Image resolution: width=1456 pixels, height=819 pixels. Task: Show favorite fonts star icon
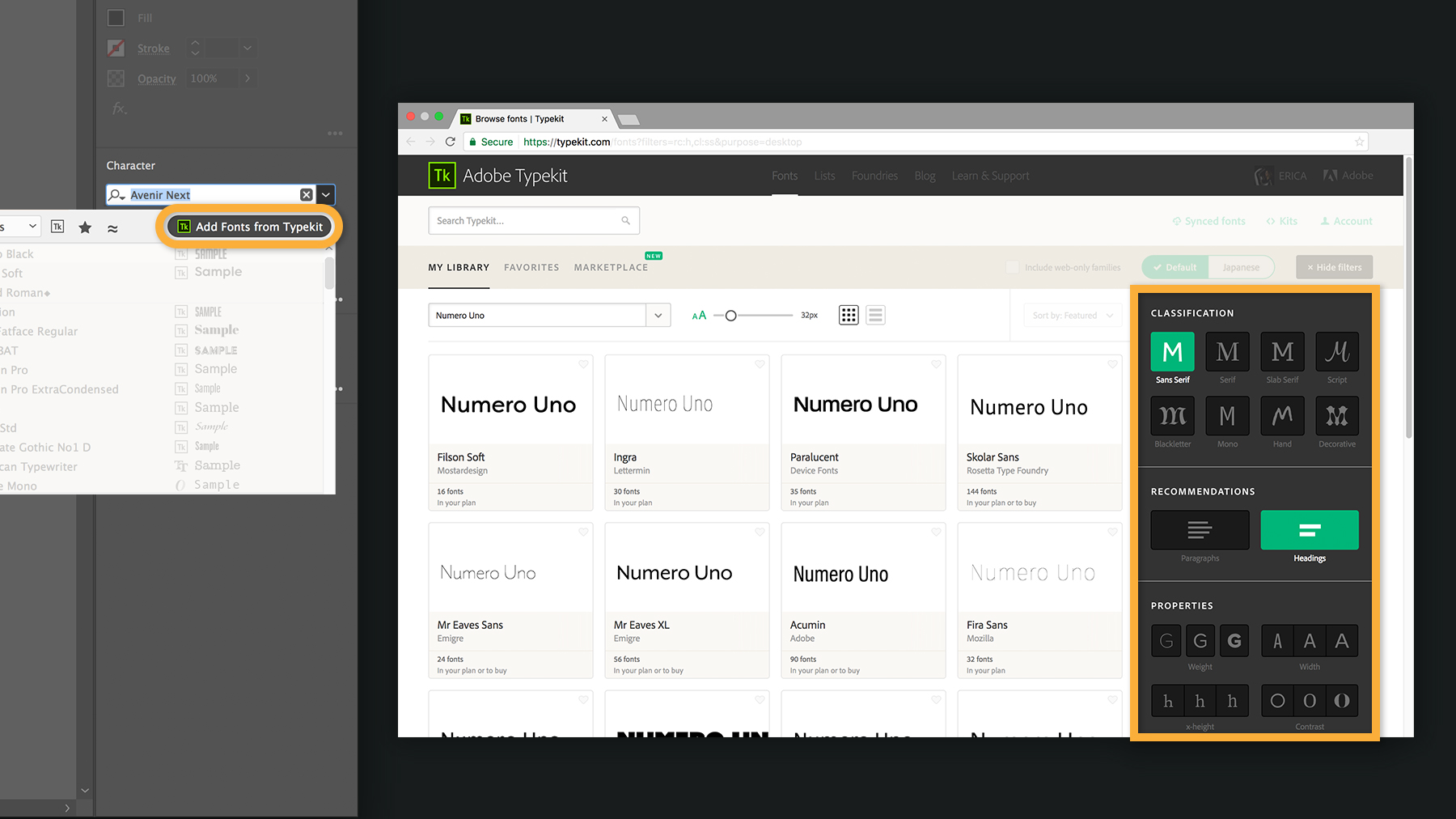coord(85,227)
